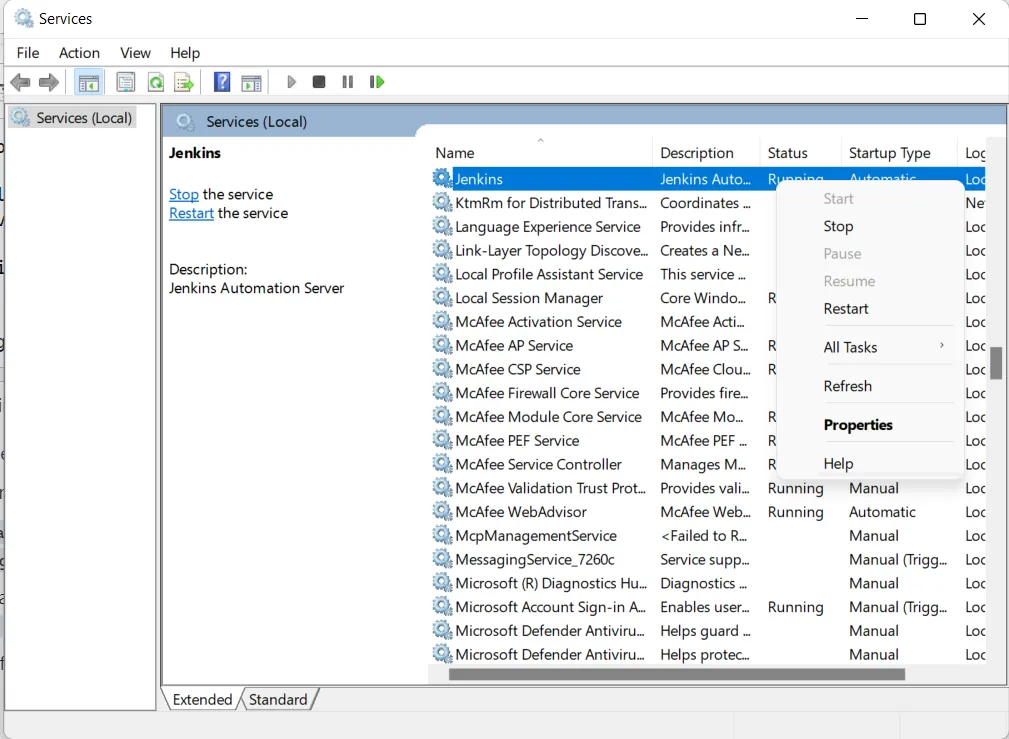Viewport: 1009px width, 739px height.
Task: Click the blue Help question mark icon
Action: tap(222, 82)
